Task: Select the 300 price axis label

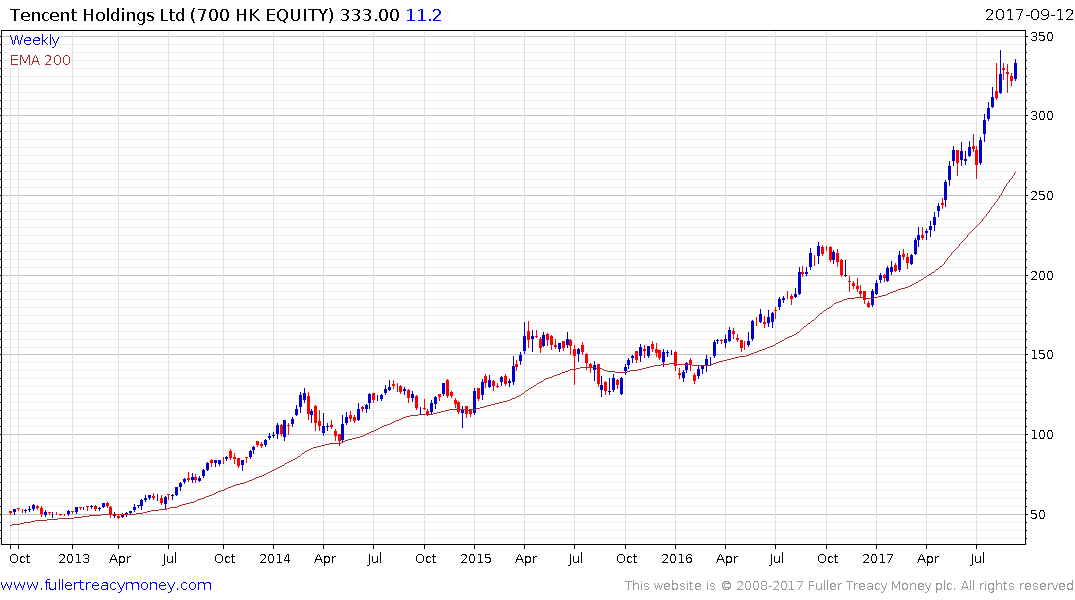Action: (x=1042, y=115)
